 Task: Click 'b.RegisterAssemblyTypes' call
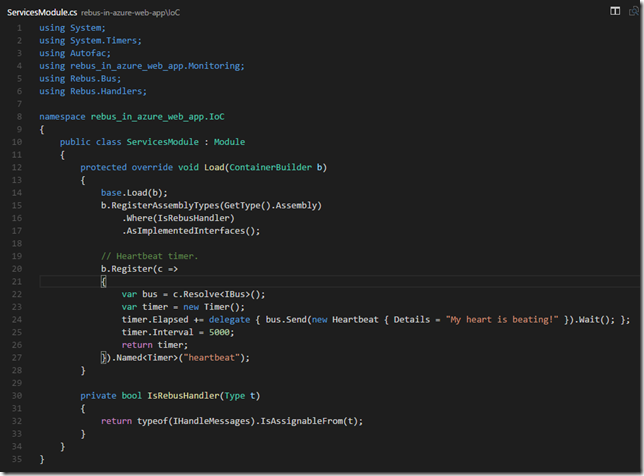(x=160, y=206)
